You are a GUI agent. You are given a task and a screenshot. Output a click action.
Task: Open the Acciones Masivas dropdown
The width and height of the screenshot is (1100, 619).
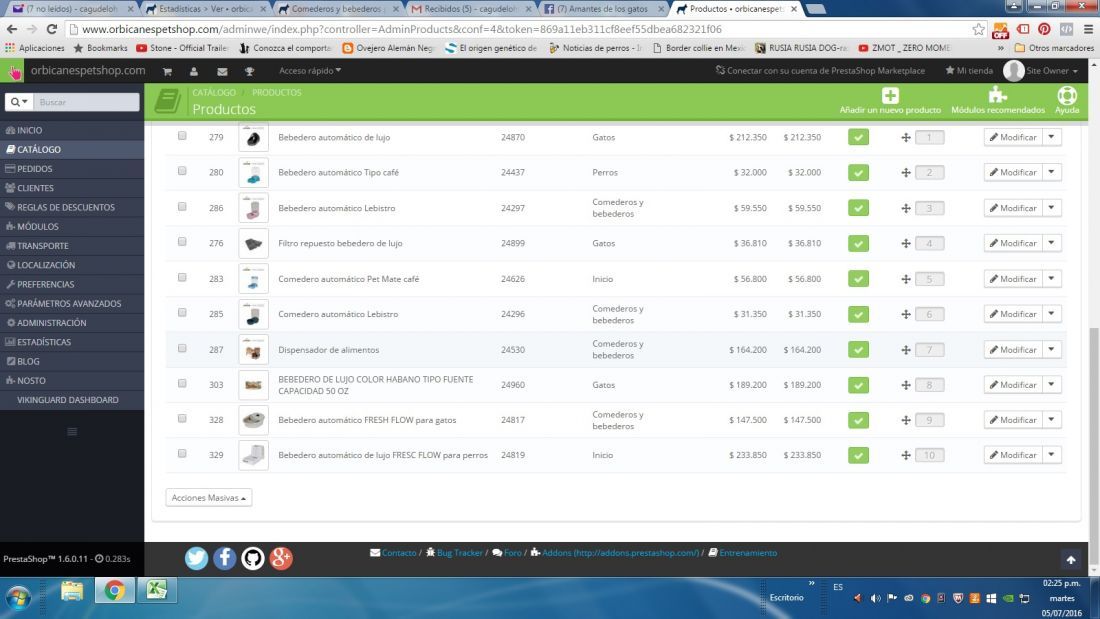click(x=208, y=498)
